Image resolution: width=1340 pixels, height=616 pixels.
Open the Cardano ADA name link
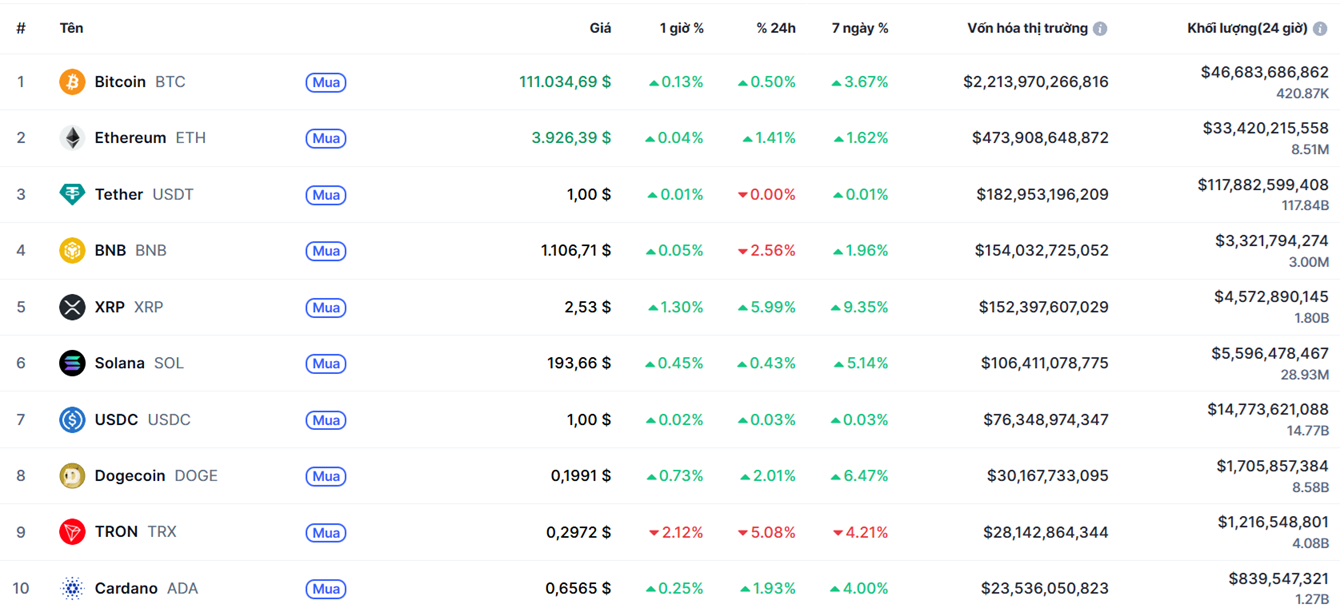click(x=145, y=589)
